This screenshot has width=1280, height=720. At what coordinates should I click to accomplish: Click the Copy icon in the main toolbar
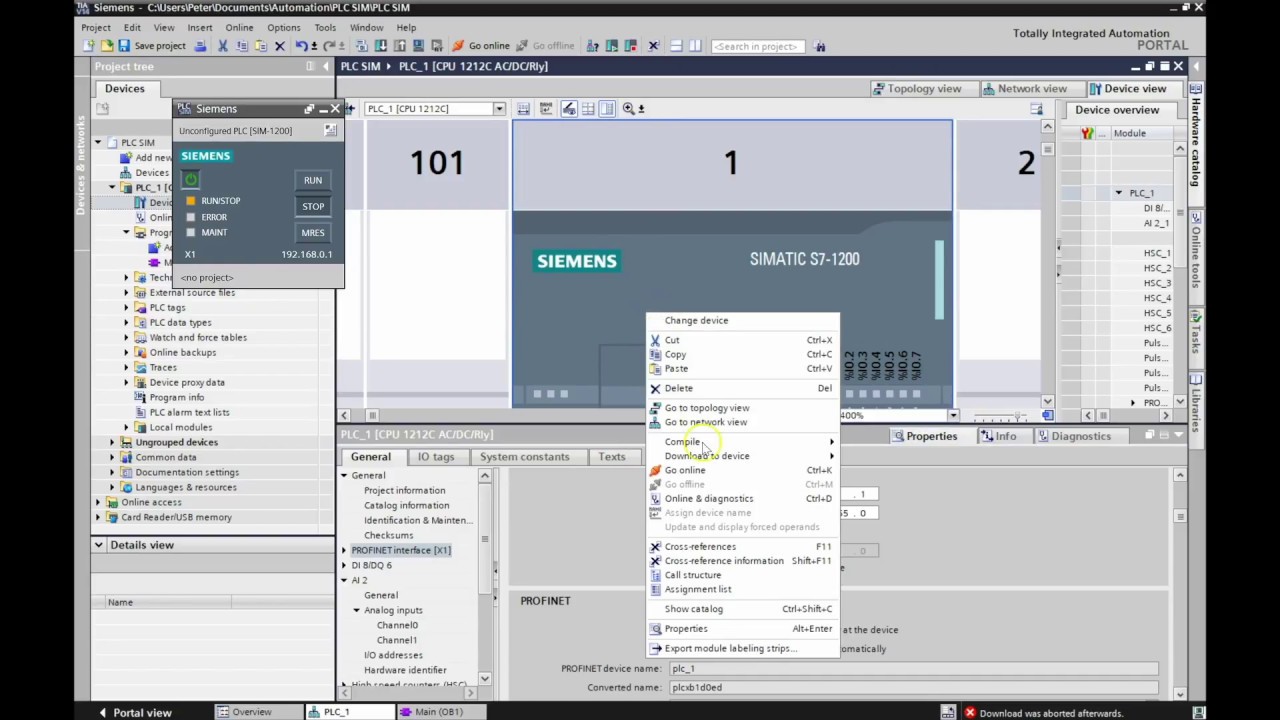point(242,46)
